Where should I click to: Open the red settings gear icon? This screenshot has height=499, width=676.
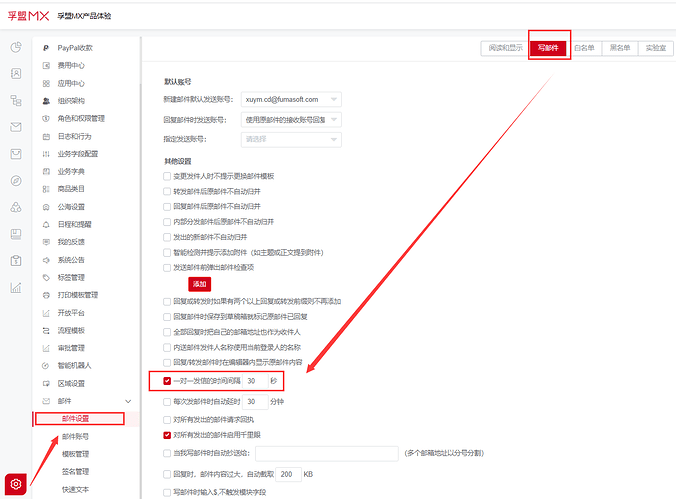point(15,483)
